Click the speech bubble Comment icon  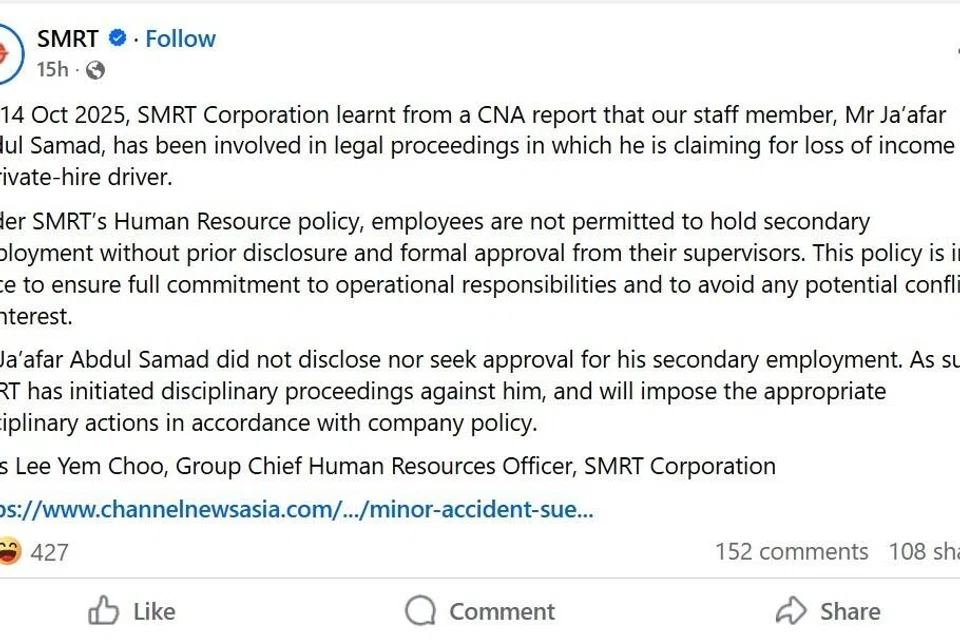(x=421, y=611)
